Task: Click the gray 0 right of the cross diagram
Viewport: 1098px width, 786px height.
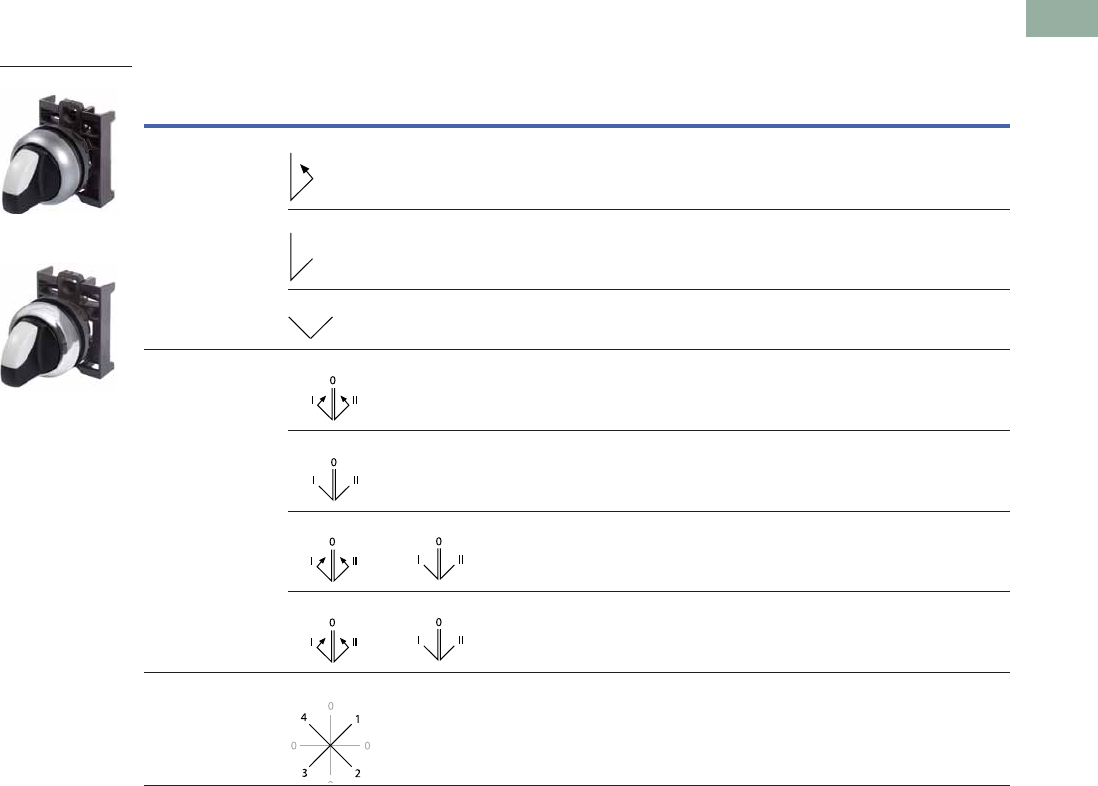Action: pyautogui.click(x=368, y=746)
